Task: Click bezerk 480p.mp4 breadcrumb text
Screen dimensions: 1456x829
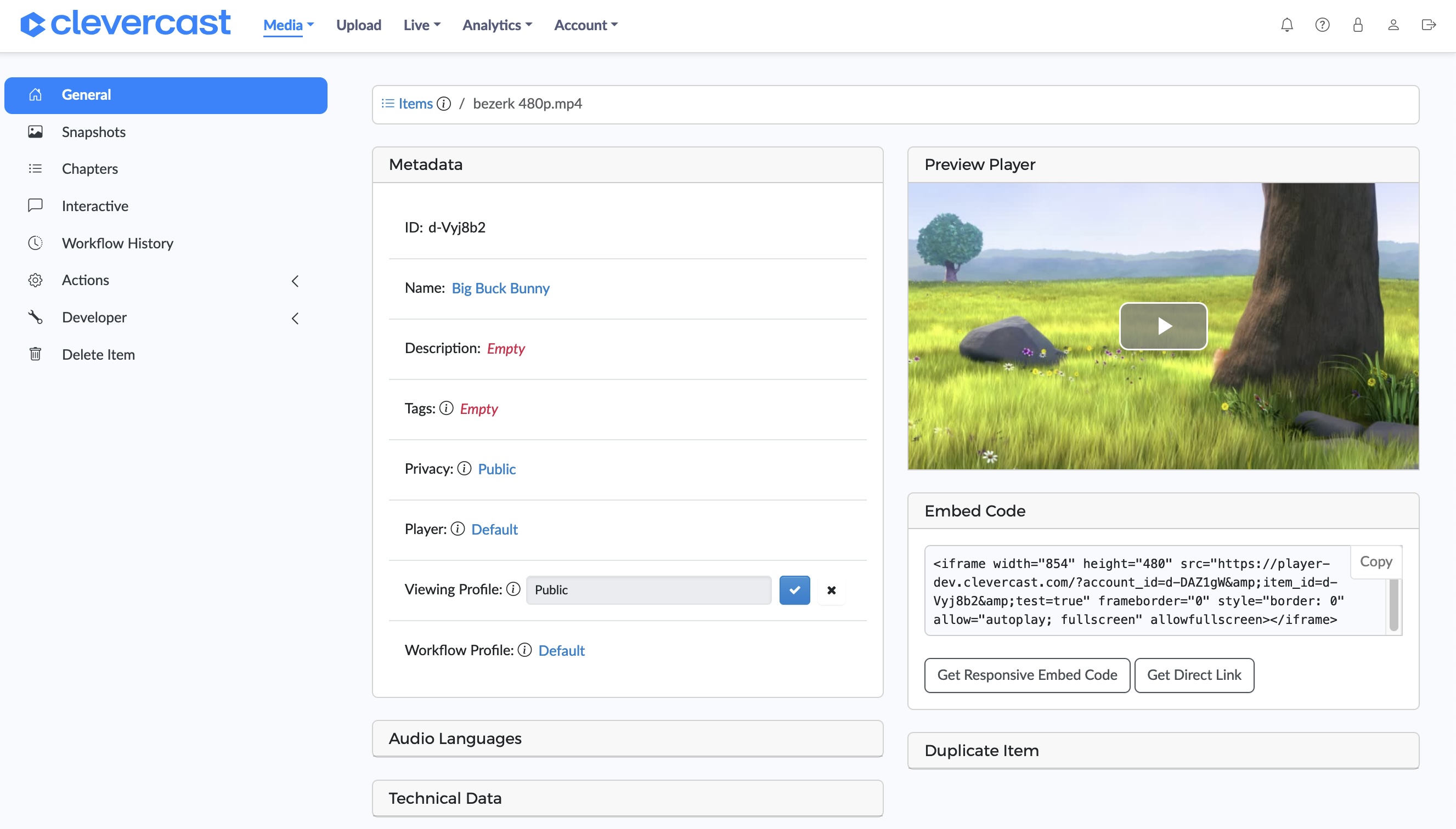Action: (x=528, y=104)
